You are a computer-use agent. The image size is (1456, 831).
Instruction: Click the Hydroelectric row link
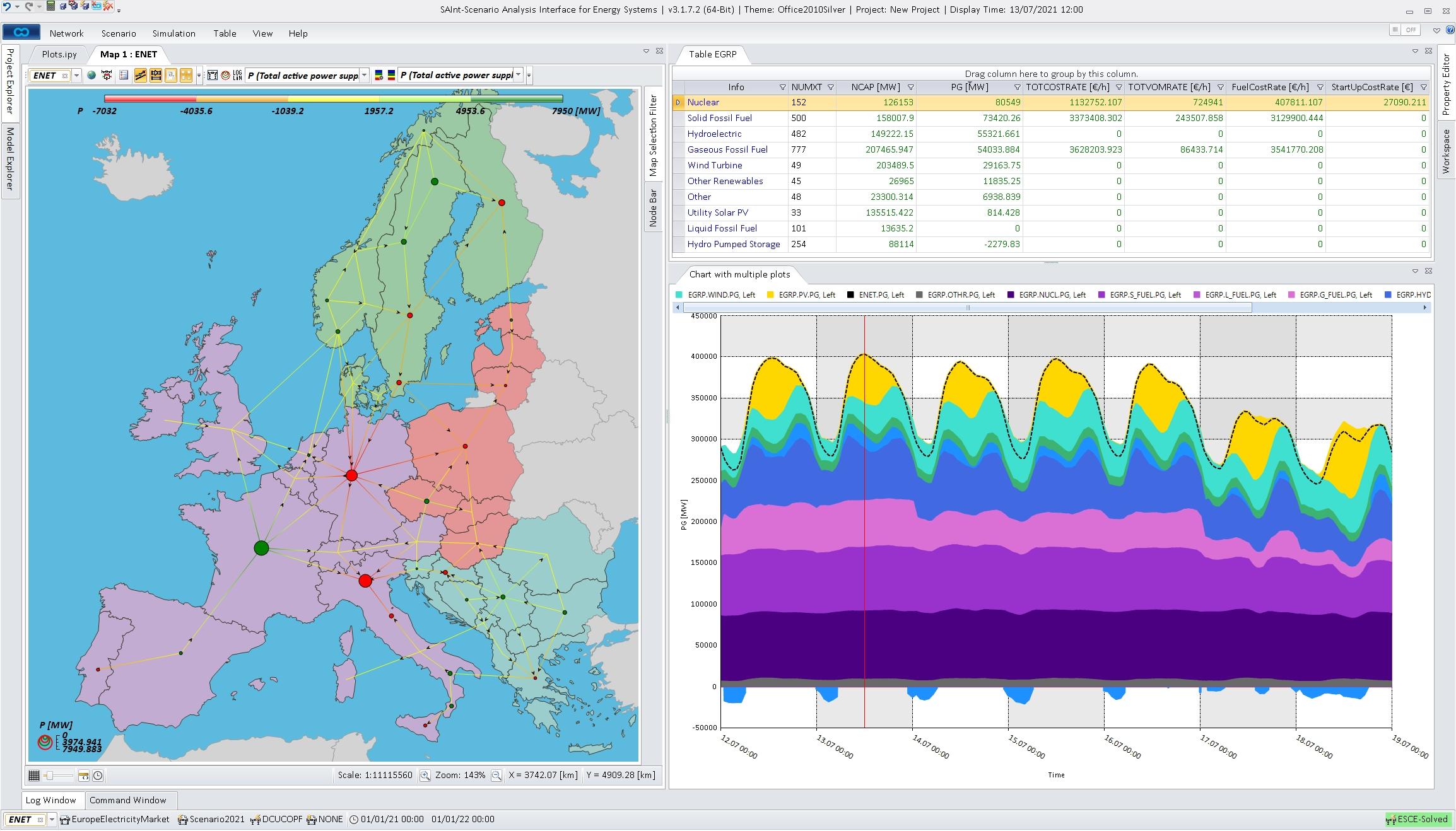714,134
